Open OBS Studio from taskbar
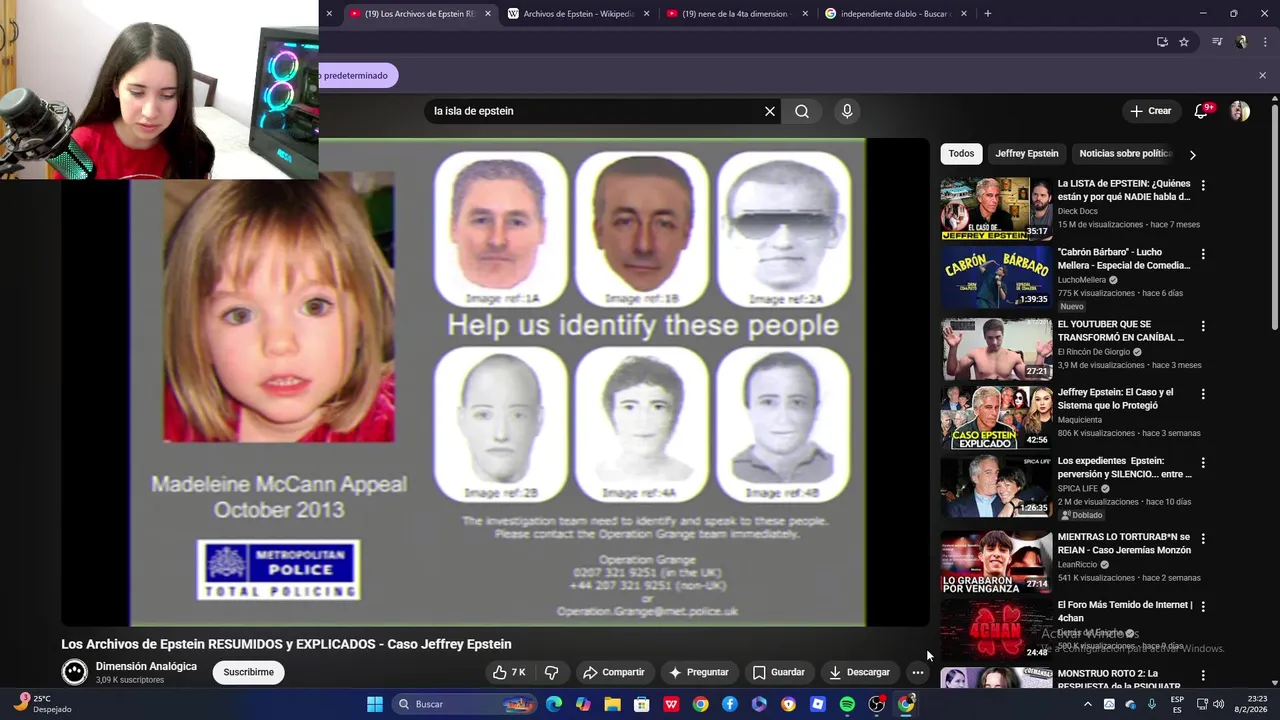 [876, 704]
